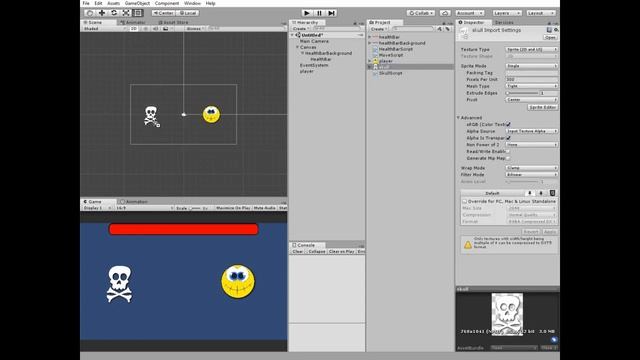Open Account button
The image size is (640, 360).
[469, 13]
